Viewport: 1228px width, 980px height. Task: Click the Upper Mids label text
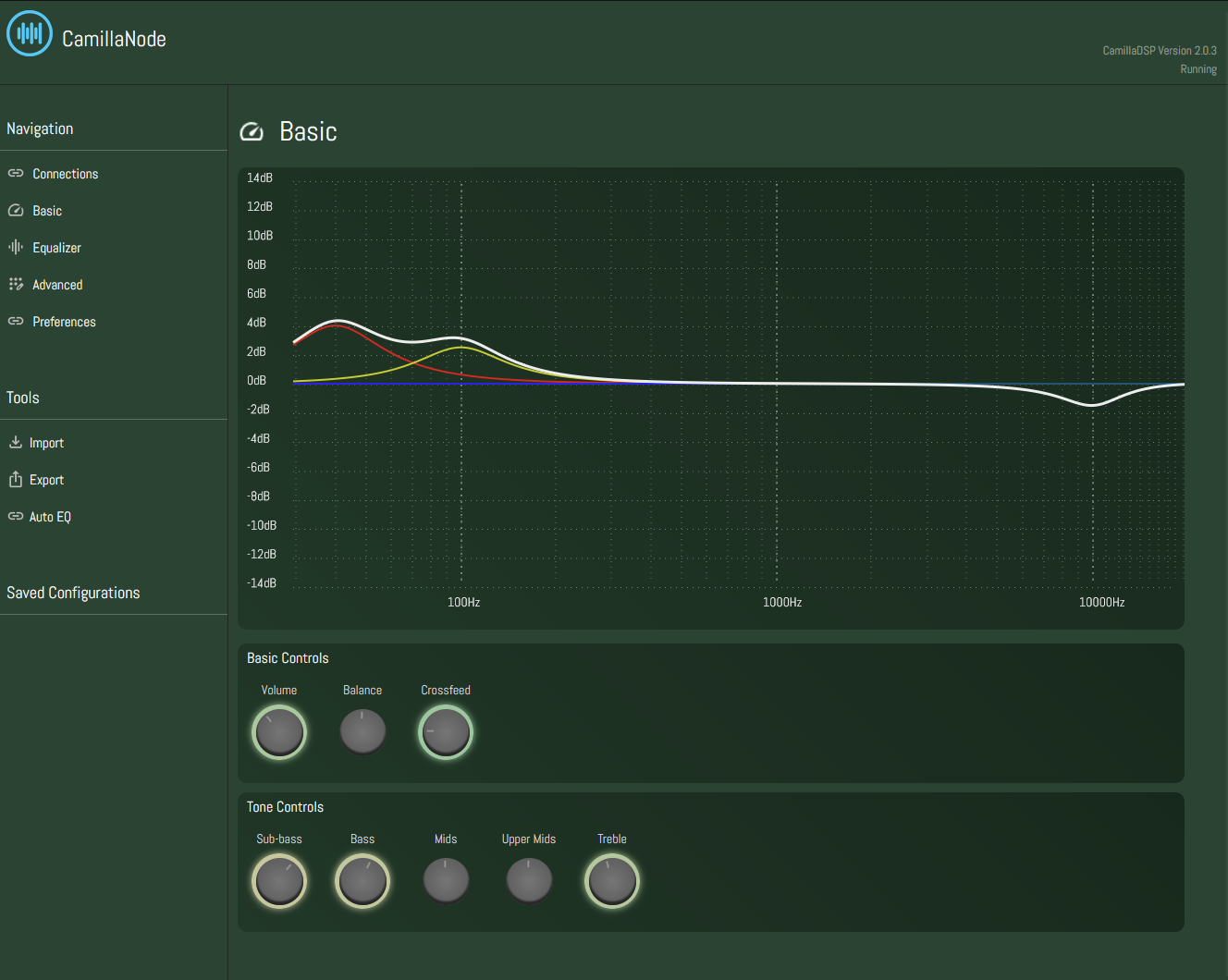pyautogui.click(x=529, y=839)
